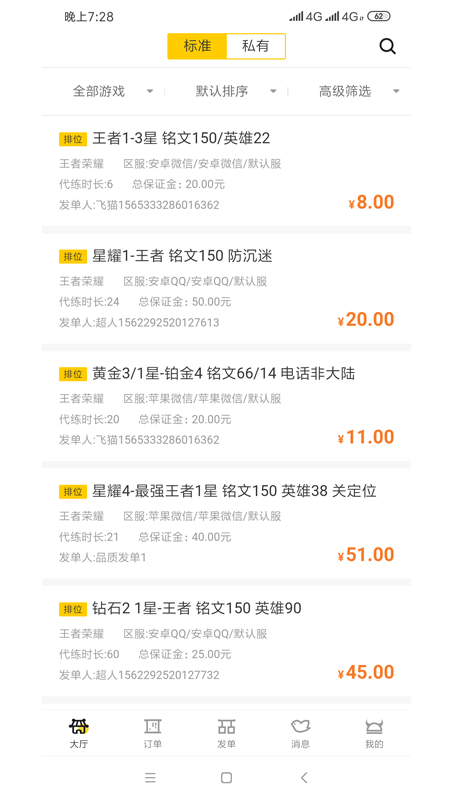This screenshot has width=450, height=800.
Task: Tap the Android back arrow
Action: click(304, 778)
